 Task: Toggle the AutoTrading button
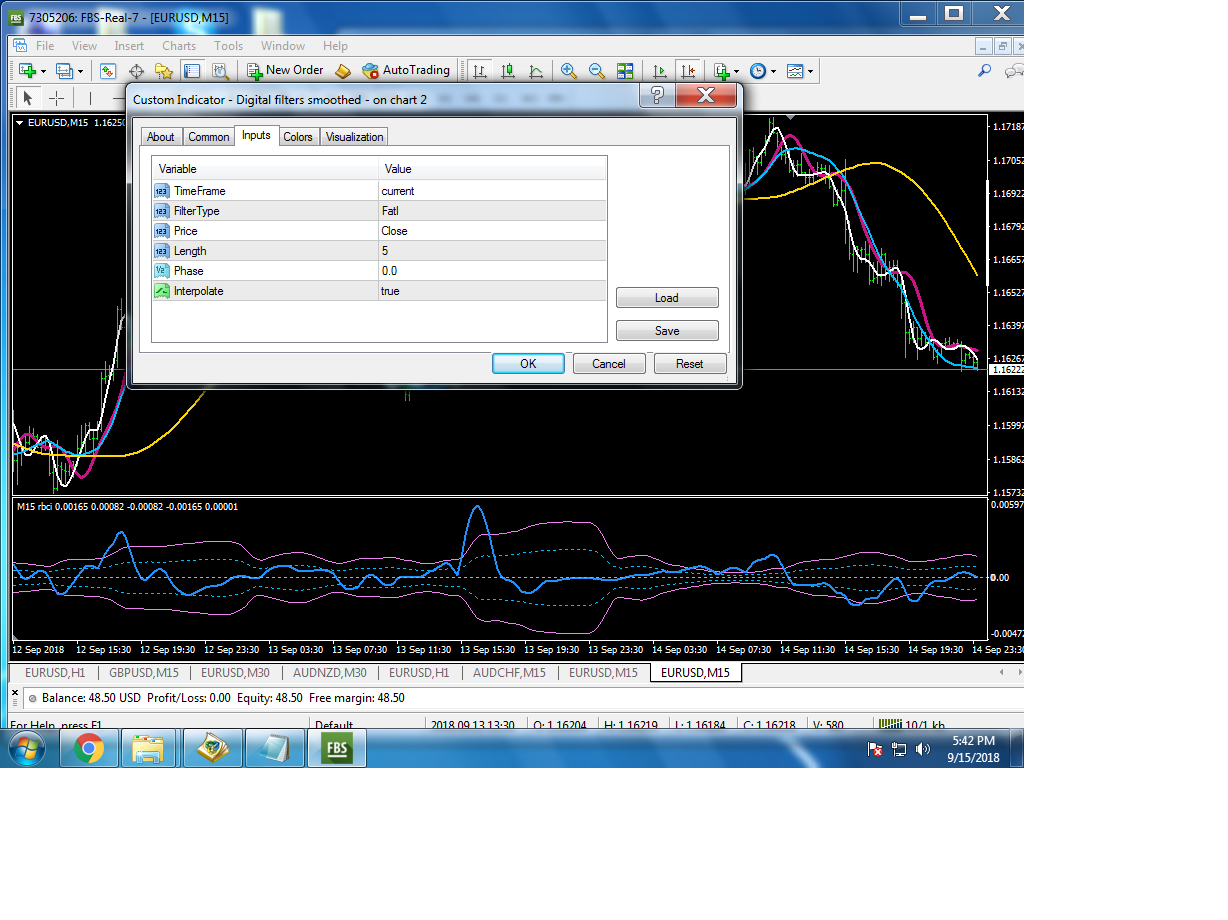click(405, 70)
